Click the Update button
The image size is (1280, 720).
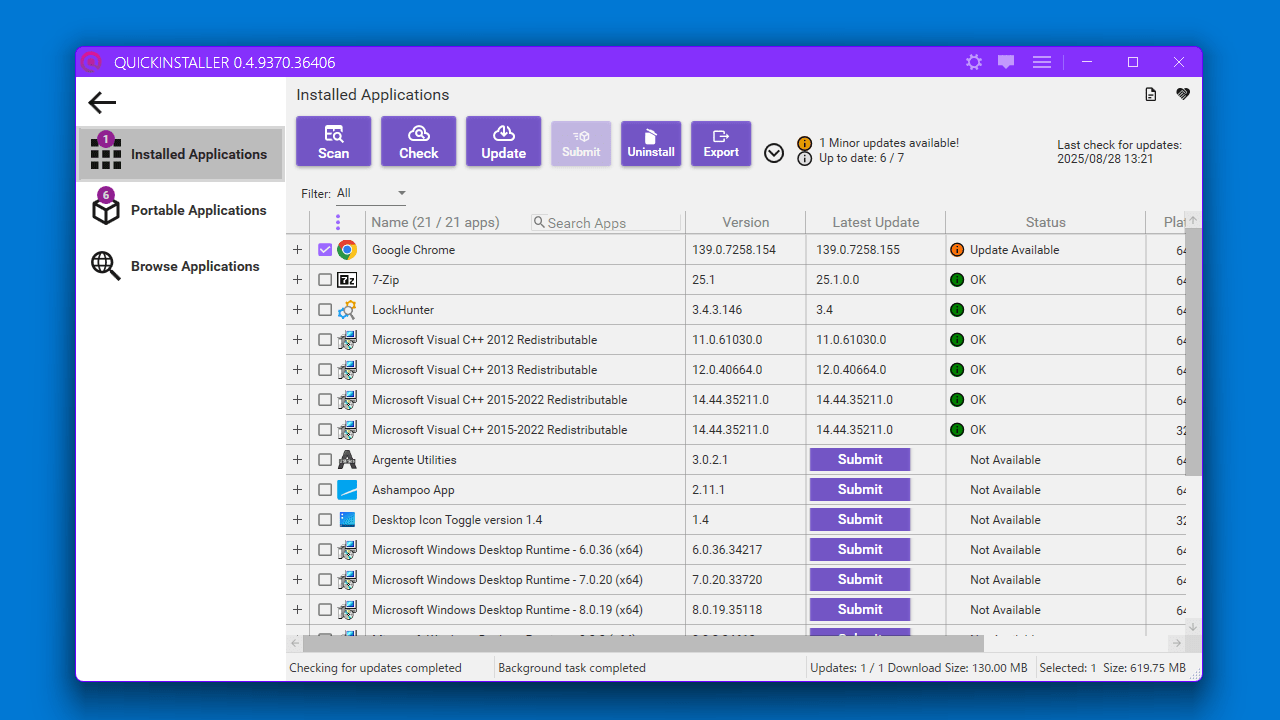point(504,141)
